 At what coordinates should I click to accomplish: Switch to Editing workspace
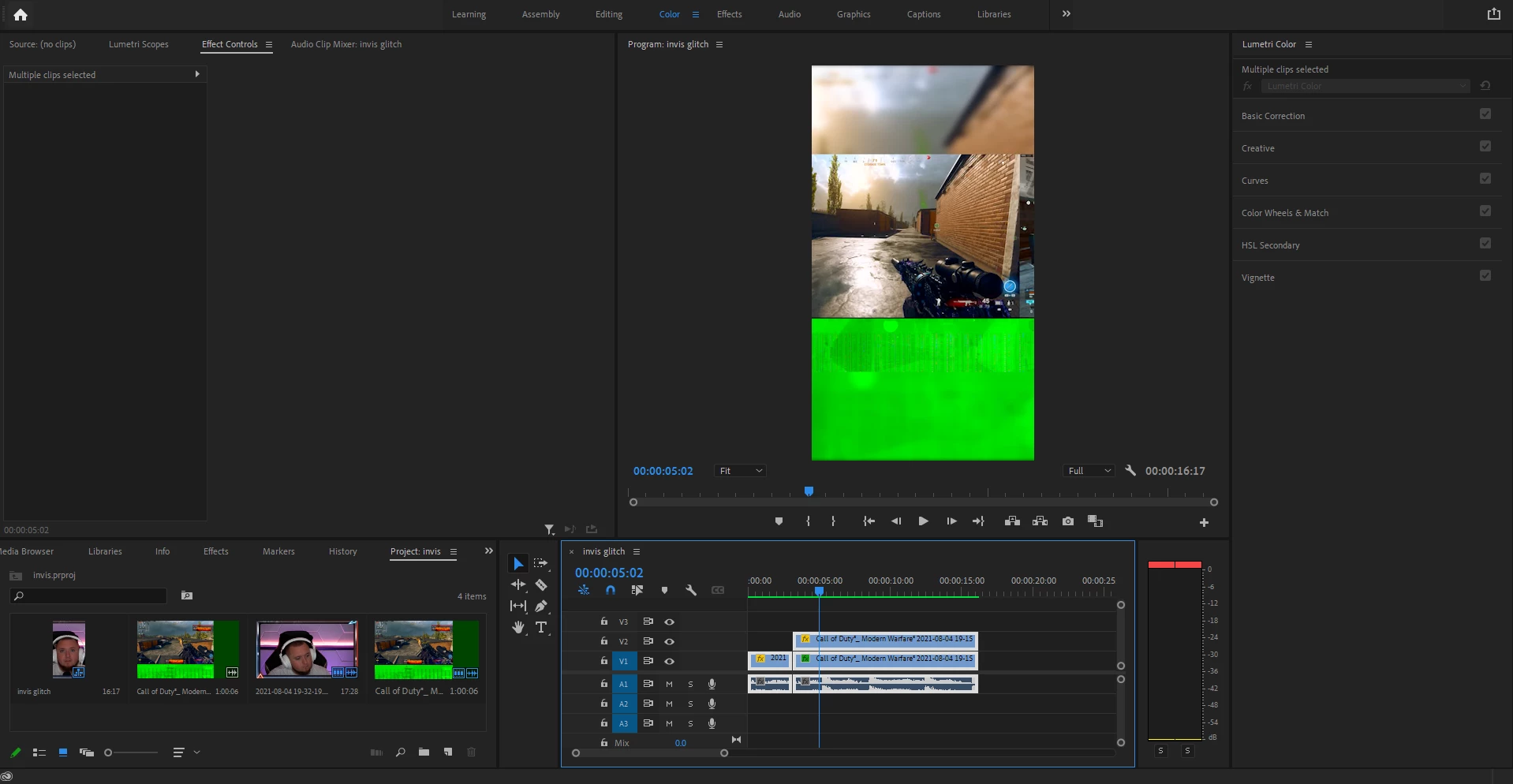609,14
